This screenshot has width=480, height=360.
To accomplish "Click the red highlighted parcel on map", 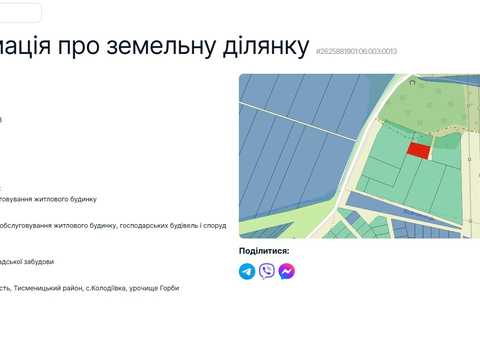I will (419, 151).
